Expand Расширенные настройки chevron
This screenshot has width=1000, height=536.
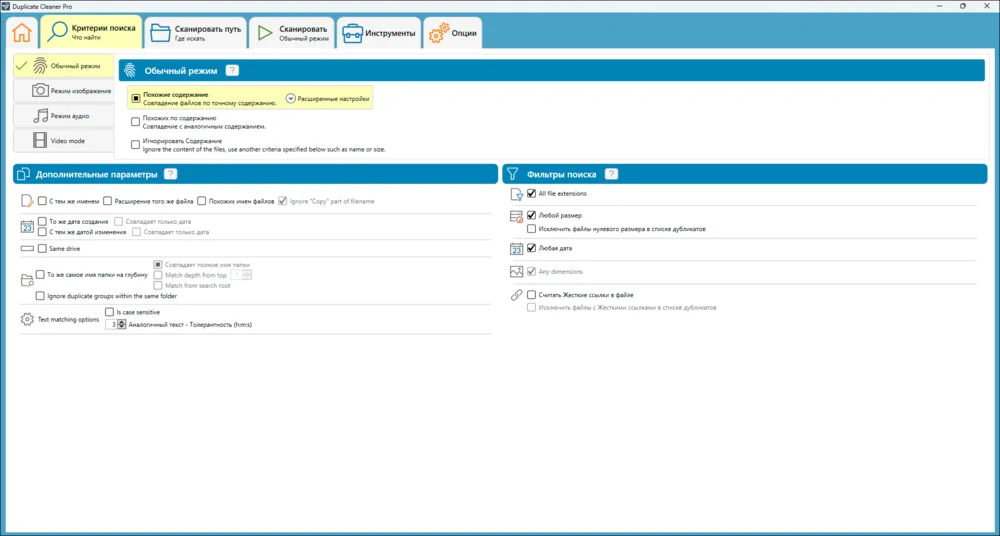[x=291, y=99]
